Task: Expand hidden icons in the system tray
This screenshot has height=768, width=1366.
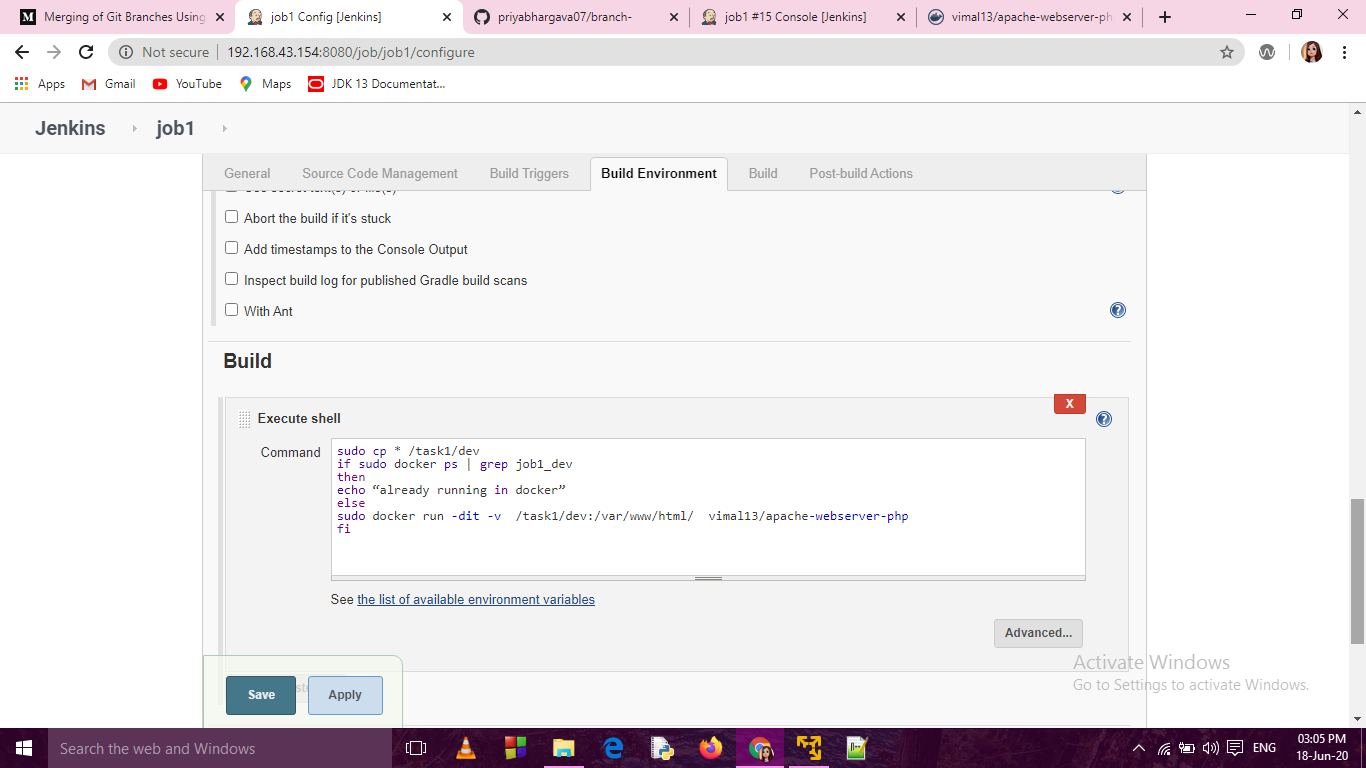Action: coord(1138,747)
